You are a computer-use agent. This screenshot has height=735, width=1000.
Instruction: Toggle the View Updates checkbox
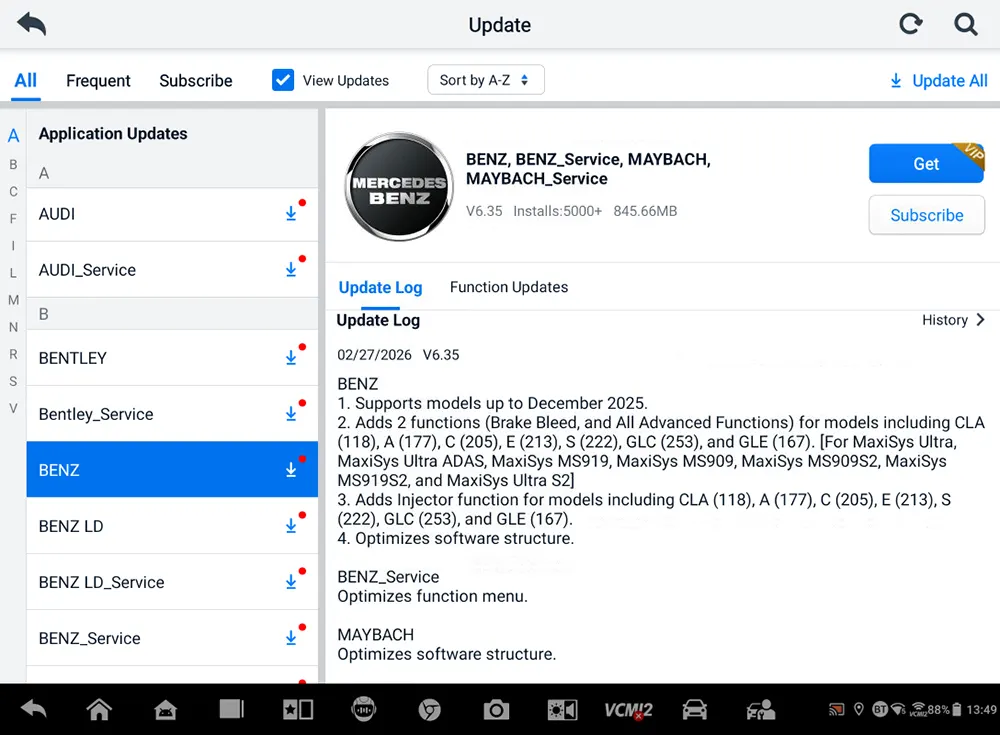[x=283, y=80]
